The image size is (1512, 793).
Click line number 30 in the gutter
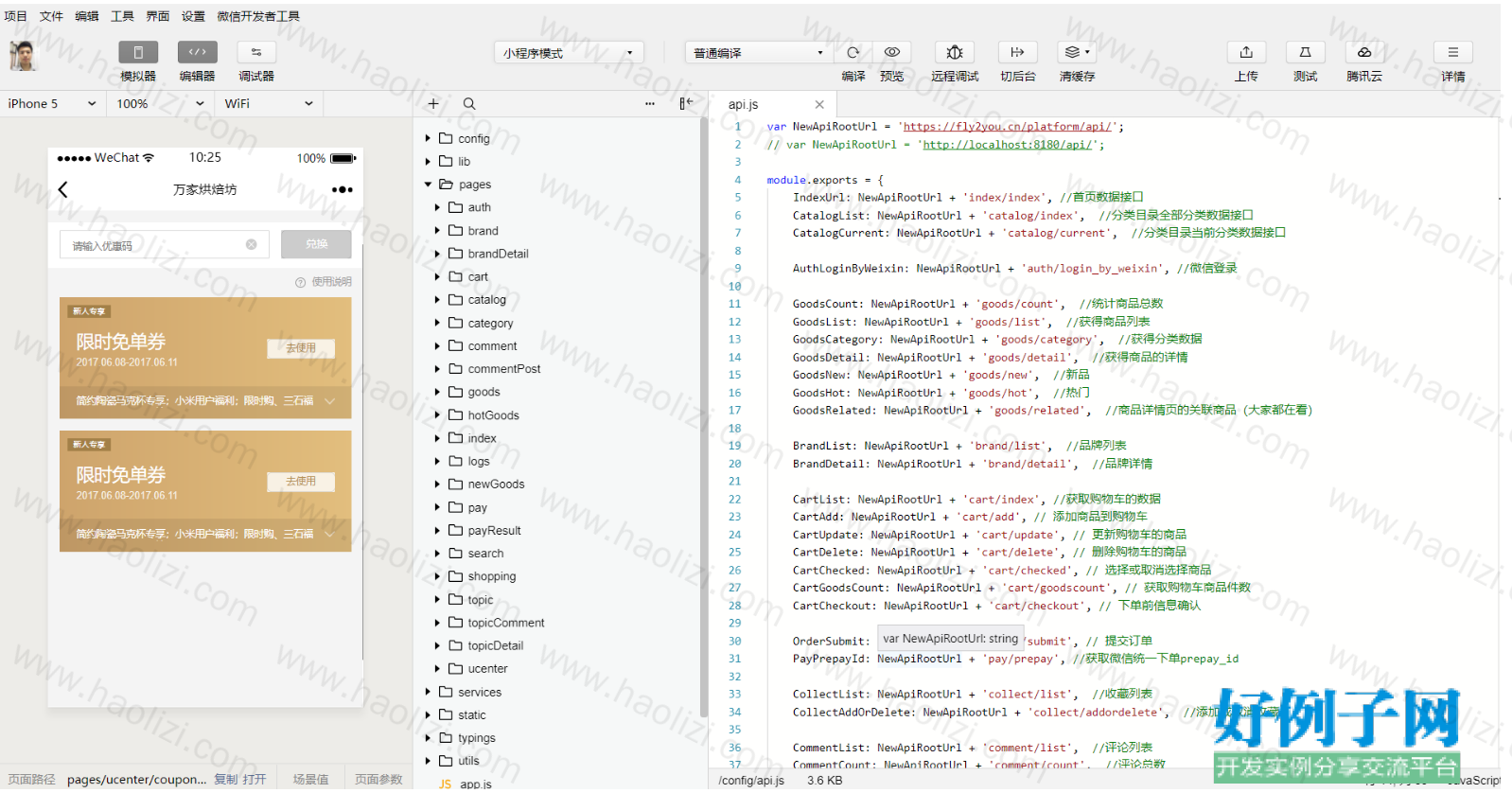coord(734,641)
